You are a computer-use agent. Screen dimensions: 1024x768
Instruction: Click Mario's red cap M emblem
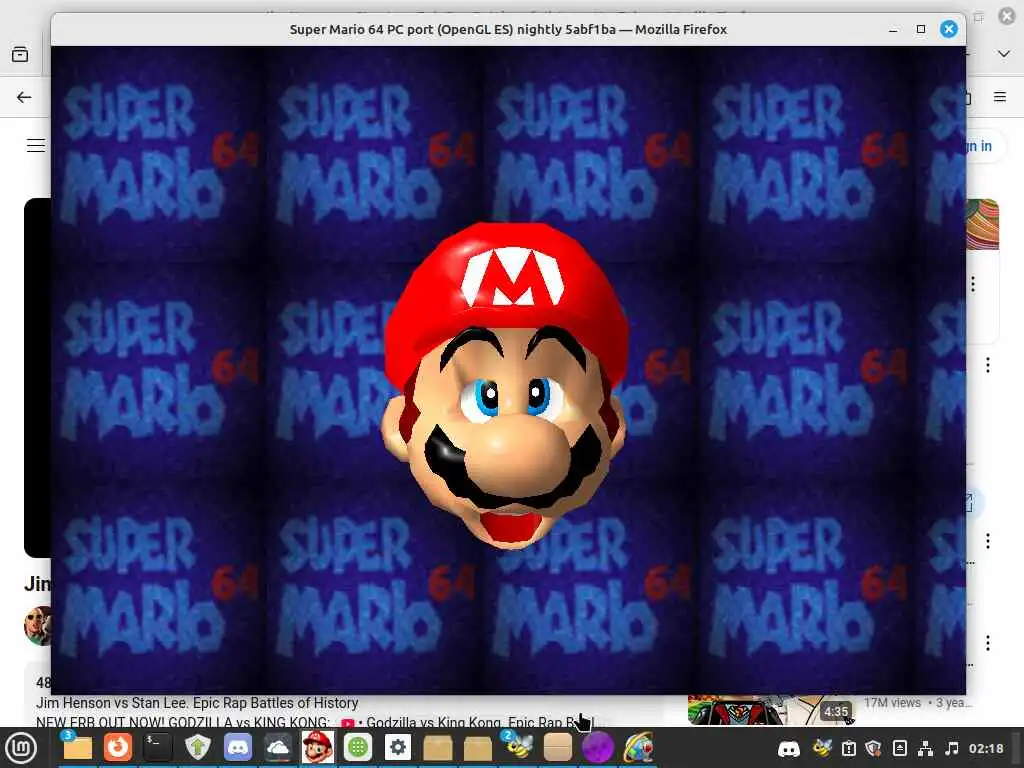pyautogui.click(x=513, y=276)
